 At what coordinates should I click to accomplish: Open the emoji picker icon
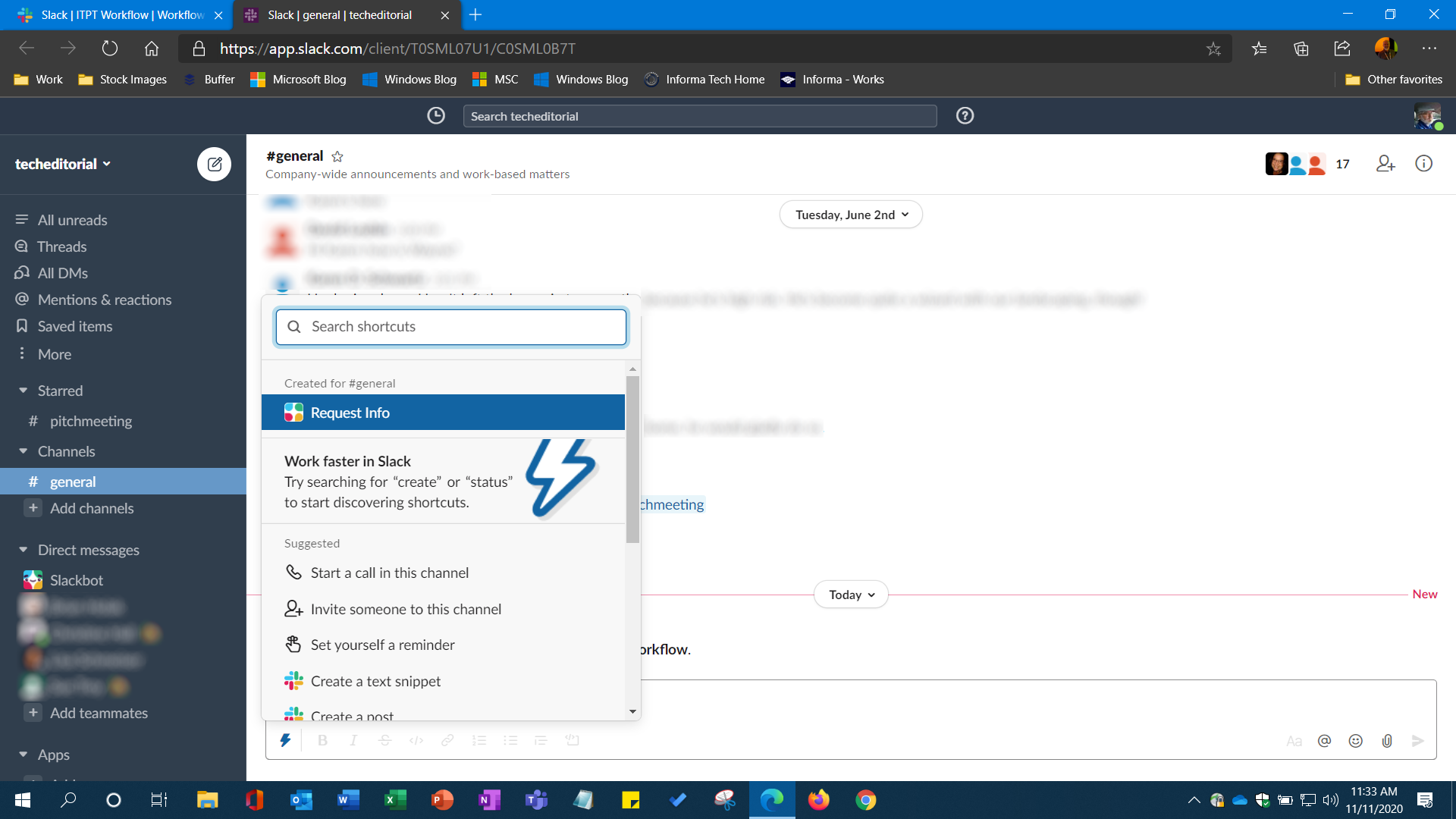[1356, 741]
